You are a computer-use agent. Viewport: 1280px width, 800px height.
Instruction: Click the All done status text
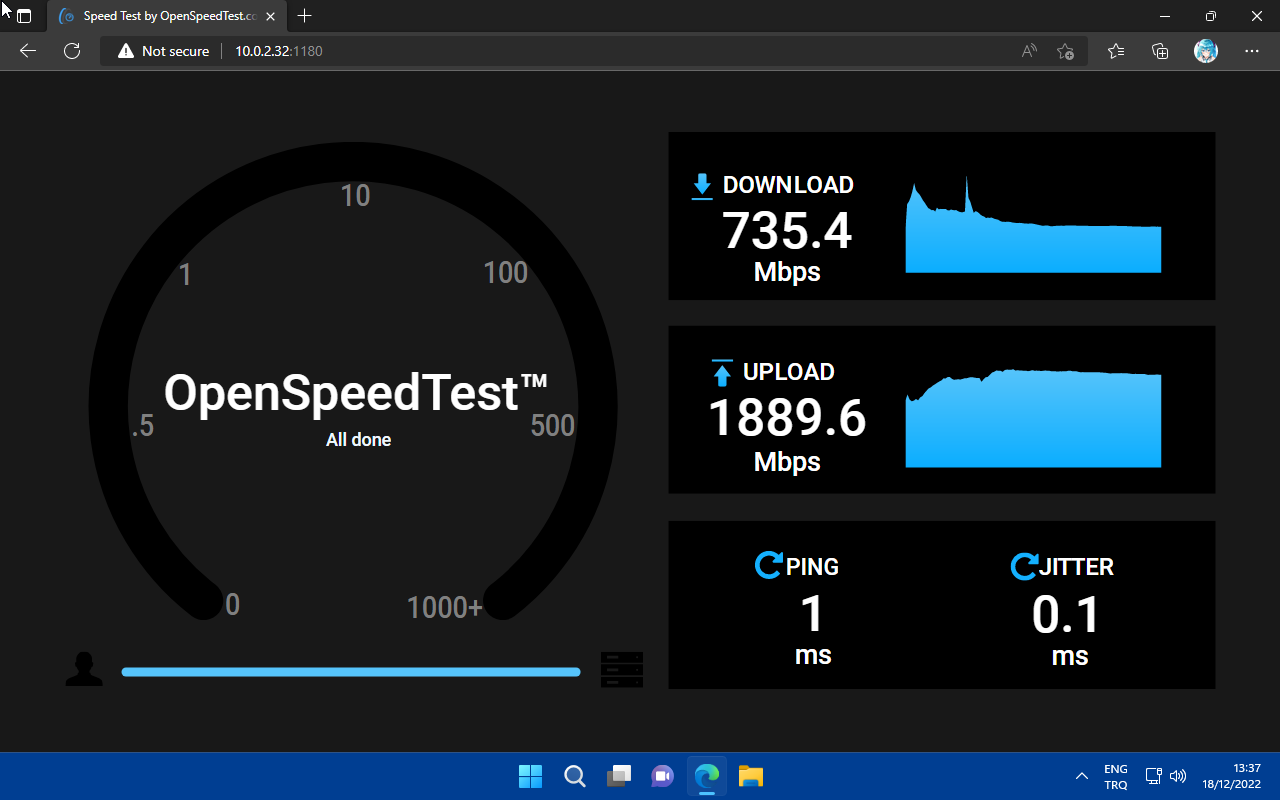coord(358,440)
